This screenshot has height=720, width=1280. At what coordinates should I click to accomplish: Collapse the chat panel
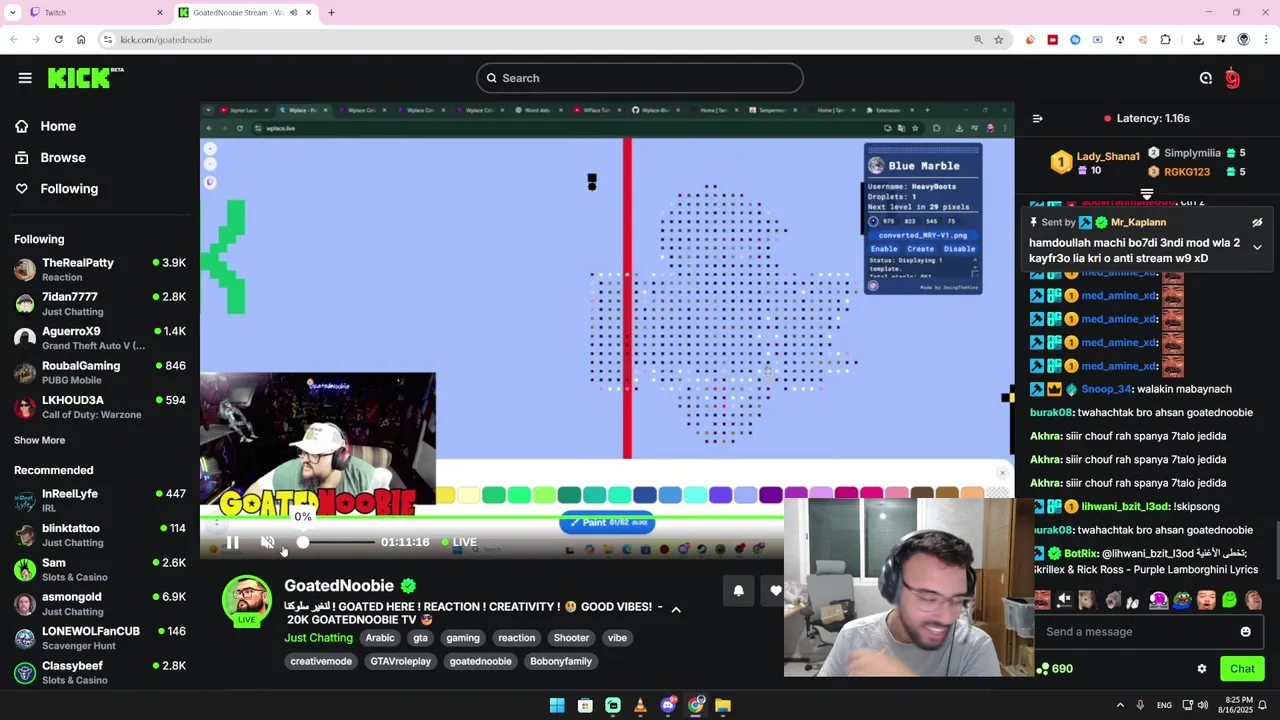click(1037, 118)
